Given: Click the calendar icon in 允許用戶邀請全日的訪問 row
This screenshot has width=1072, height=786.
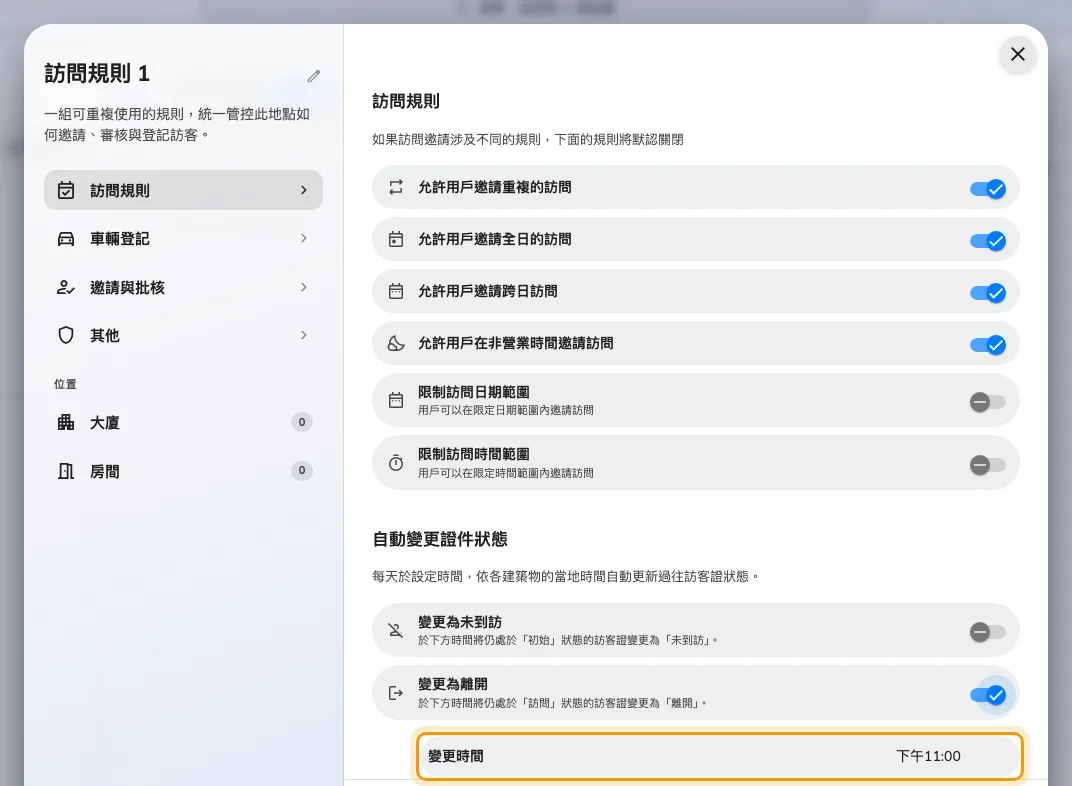Looking at the screenshot, I should click(x=396, y=239).
